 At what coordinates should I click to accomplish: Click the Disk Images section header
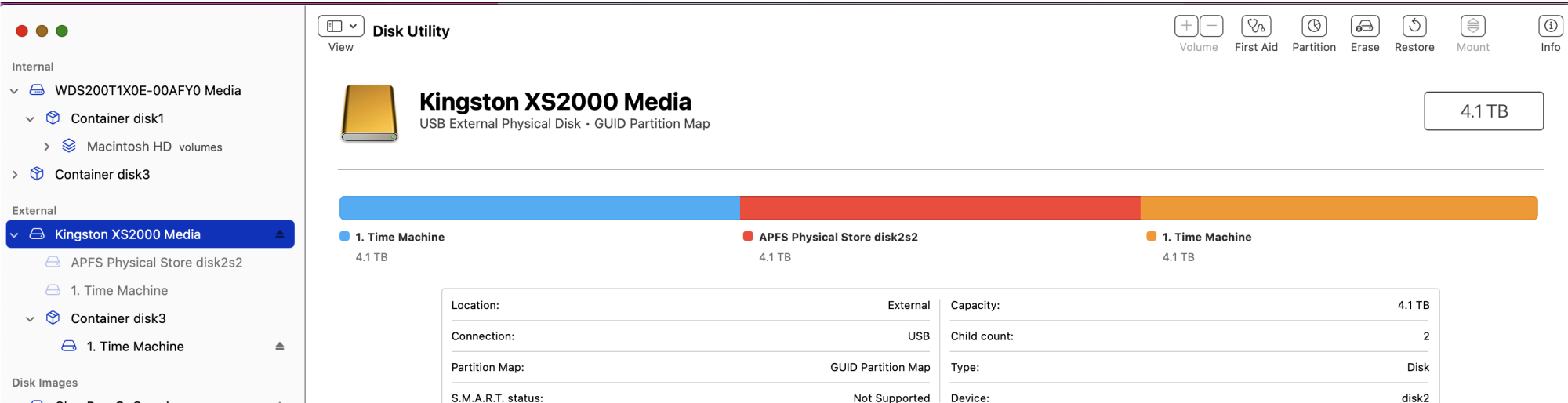click(x=45, y=383)
